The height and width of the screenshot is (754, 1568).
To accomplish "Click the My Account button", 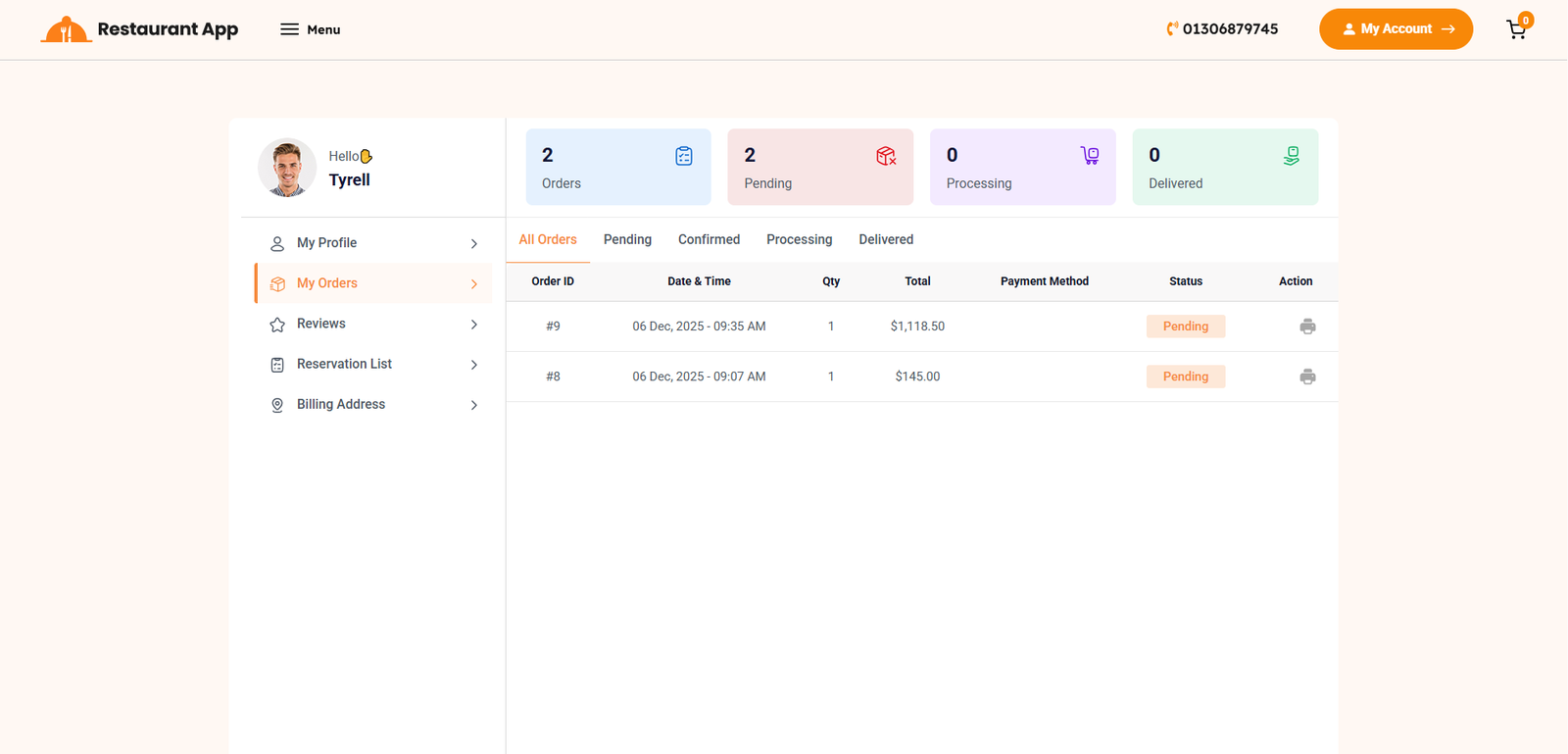I will pyautogui.click(x=1396, y=29).
